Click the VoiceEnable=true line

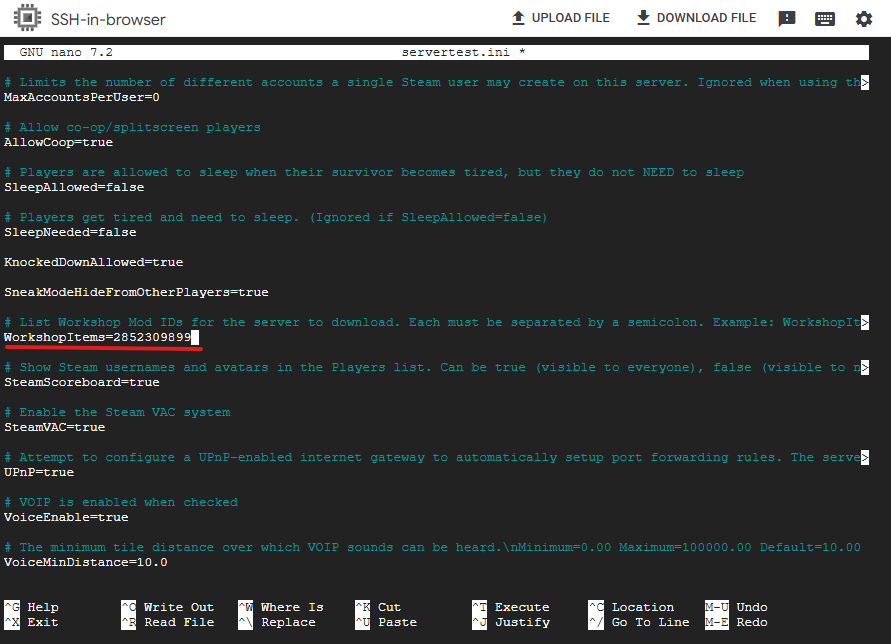tap(66, 517)
